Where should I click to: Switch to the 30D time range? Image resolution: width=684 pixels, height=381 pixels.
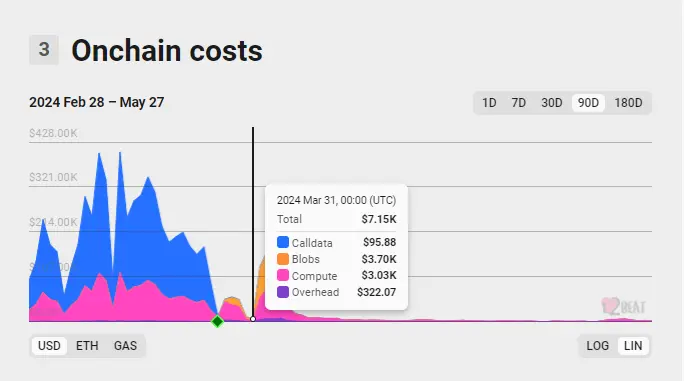click(551, 103)
